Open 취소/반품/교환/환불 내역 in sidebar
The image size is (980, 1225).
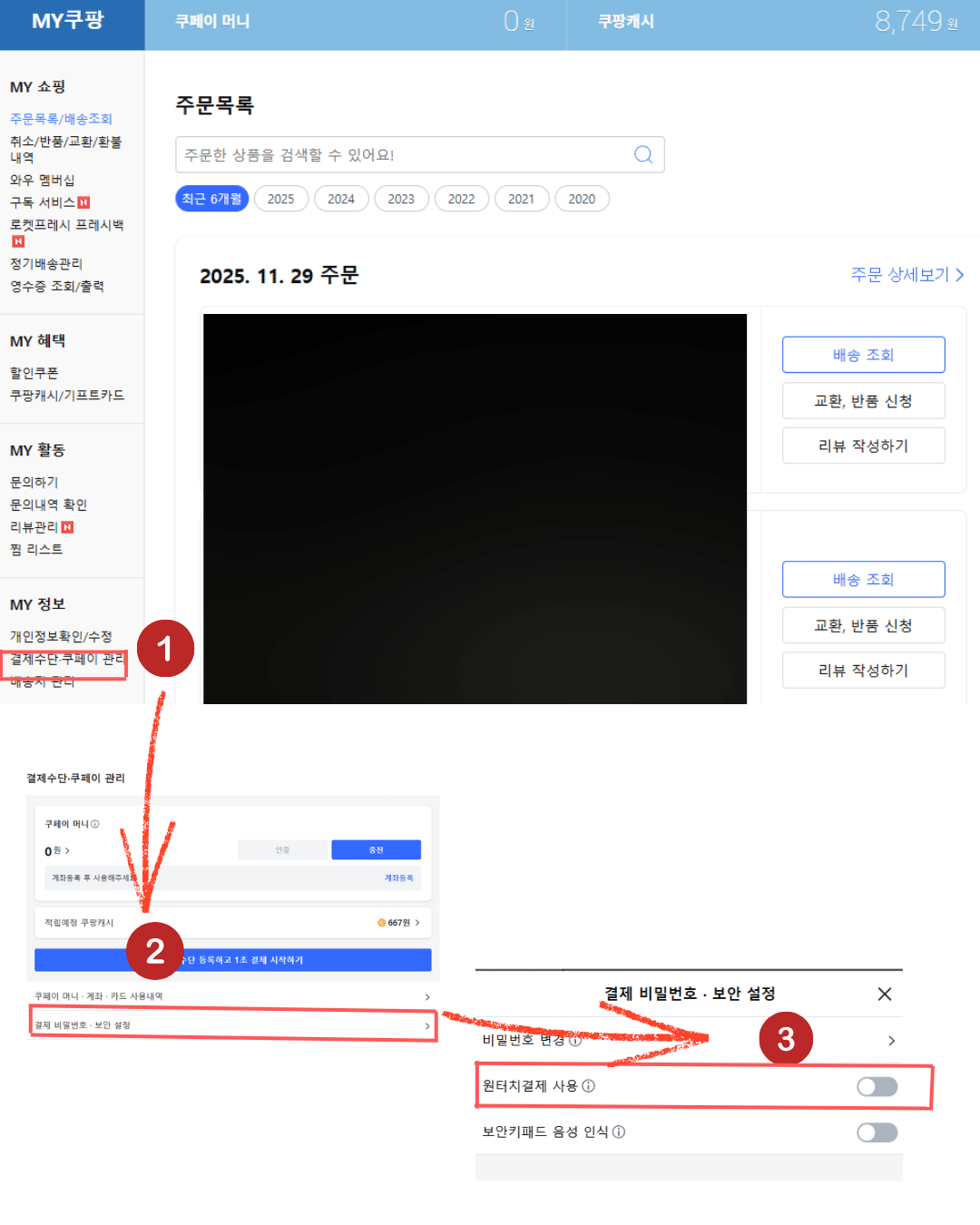[65, 149]
